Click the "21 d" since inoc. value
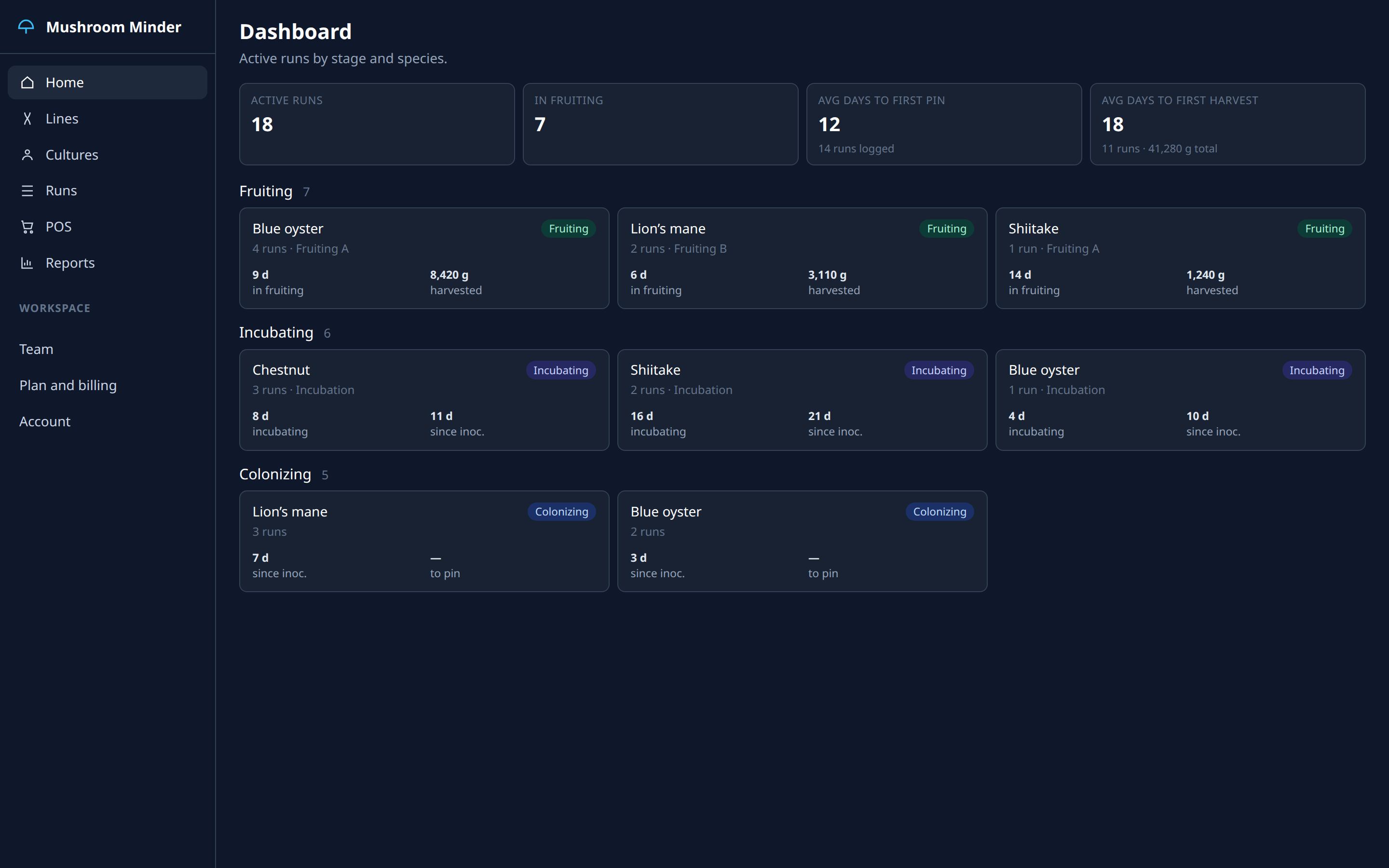 click(x=819, y=416)
